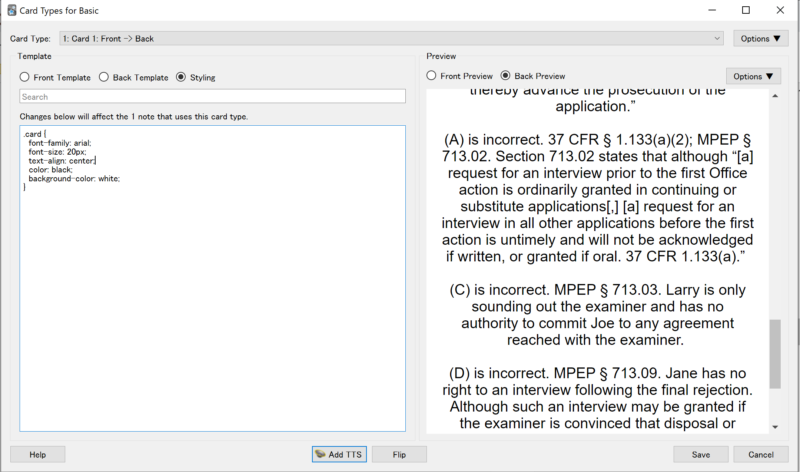800x472 pixels.
Task: Select the Back Template radio button
Action: click(x=103, y=77)
